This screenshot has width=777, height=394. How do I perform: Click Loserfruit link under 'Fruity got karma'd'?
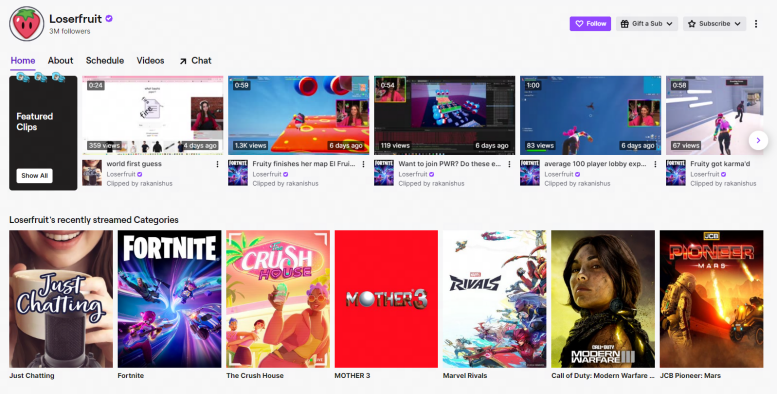point(705,174)
